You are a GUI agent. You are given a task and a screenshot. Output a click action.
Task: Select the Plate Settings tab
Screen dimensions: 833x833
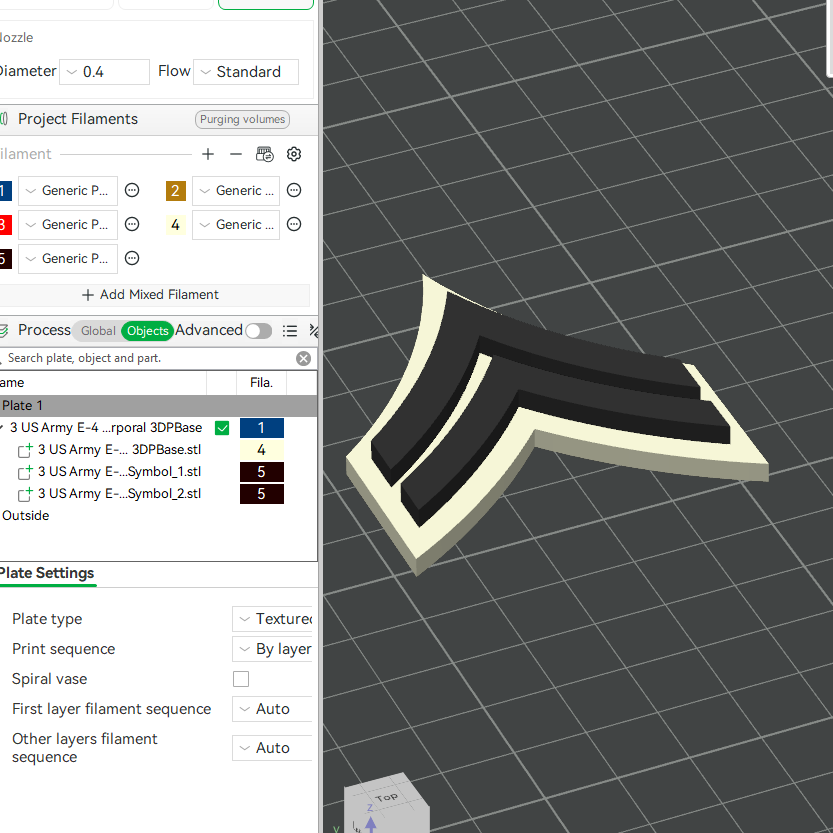pos(47,573)
